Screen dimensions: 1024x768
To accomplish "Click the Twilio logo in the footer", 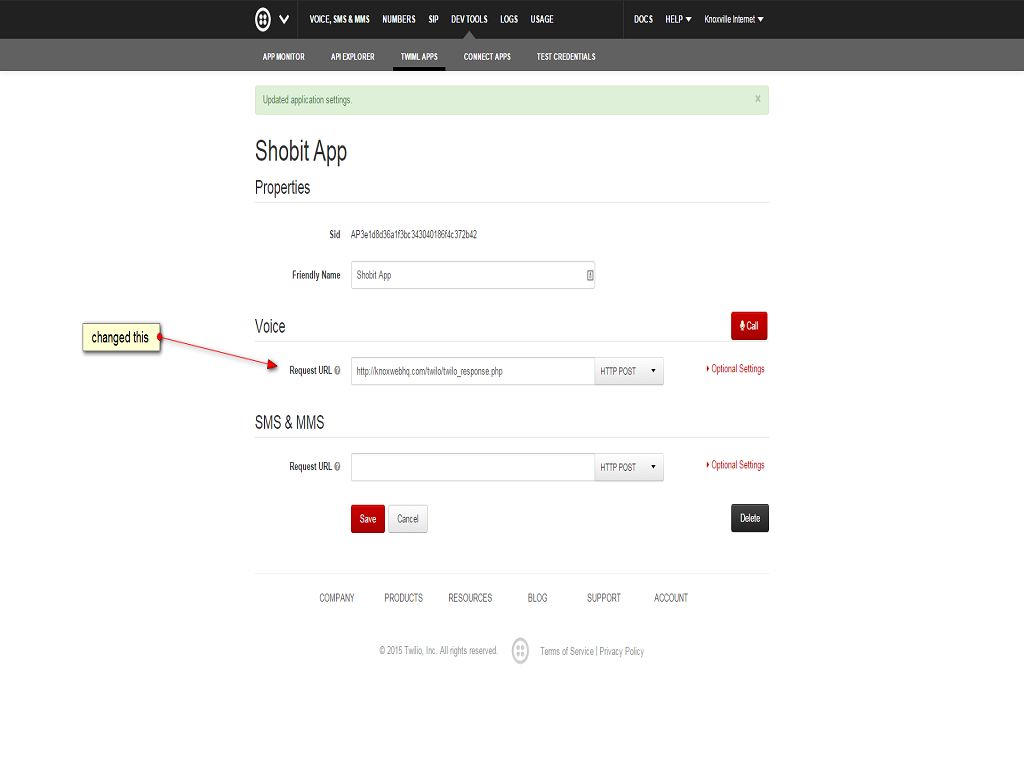I will [520, 650].
